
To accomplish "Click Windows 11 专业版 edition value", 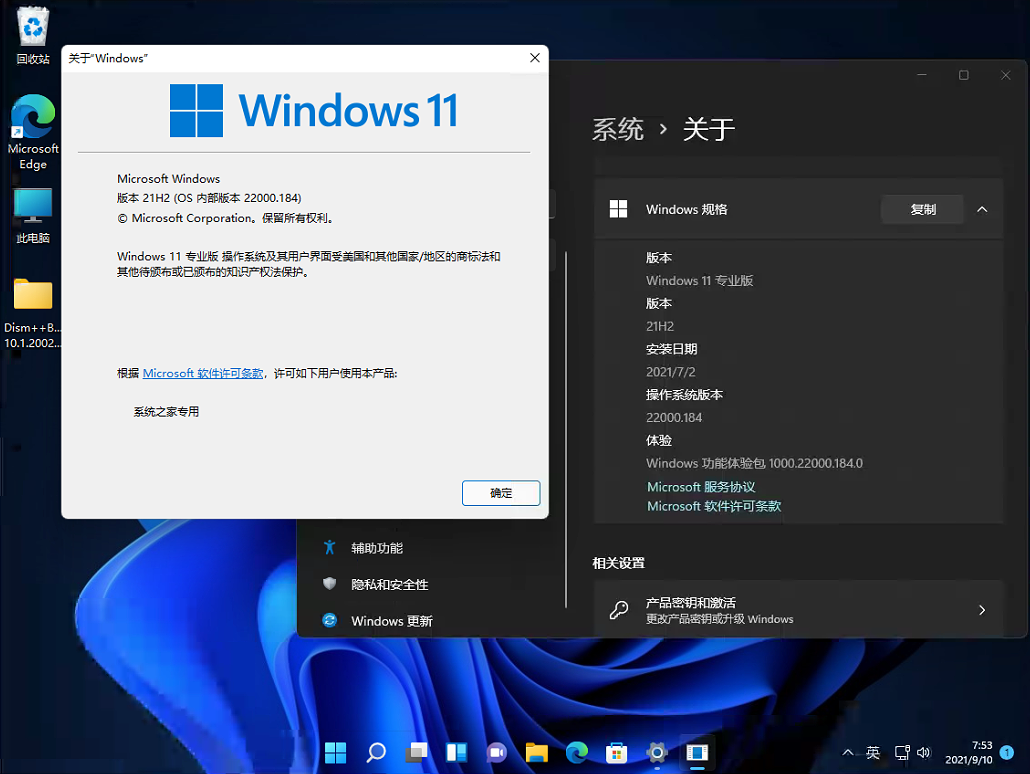I will [x=699, y=281].
